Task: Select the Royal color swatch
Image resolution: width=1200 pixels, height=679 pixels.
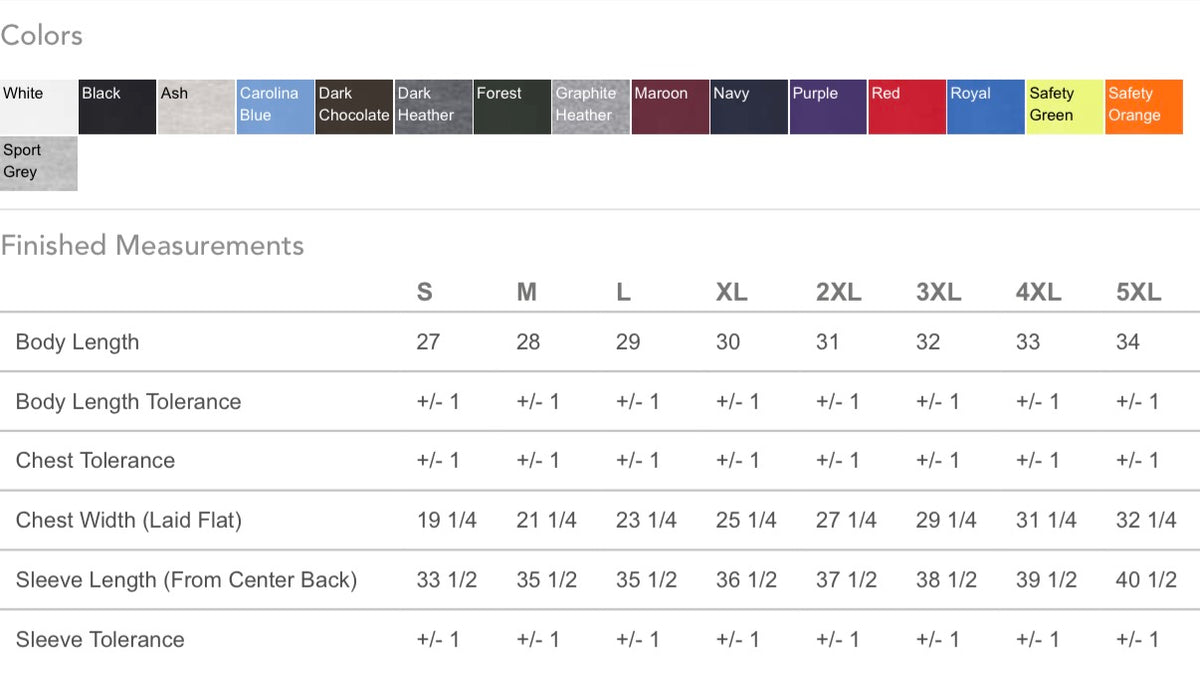Action: [986, 107]
